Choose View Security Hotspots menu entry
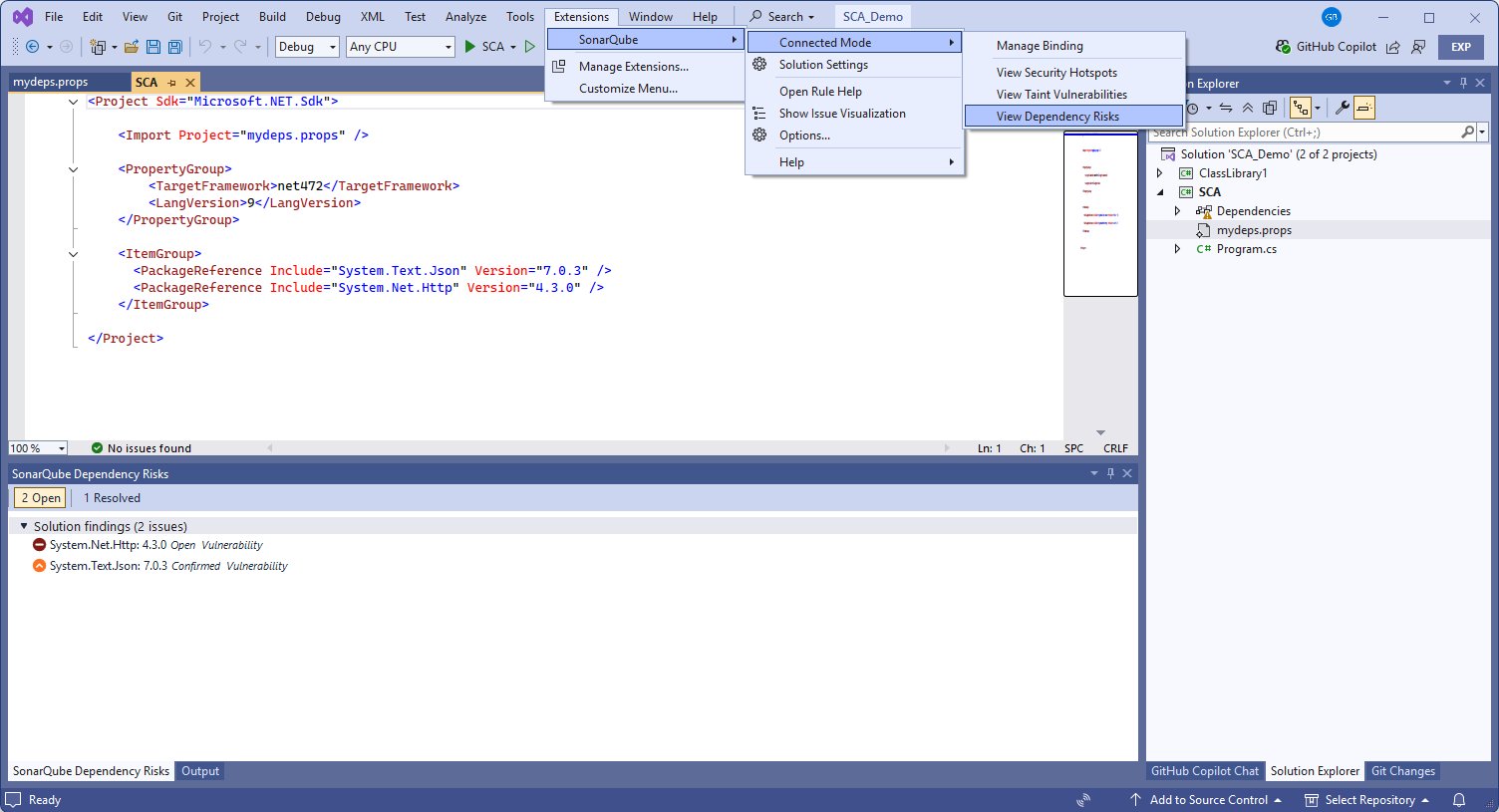The width and height of the screenshot is (1499, 812). click(1073, 73)
